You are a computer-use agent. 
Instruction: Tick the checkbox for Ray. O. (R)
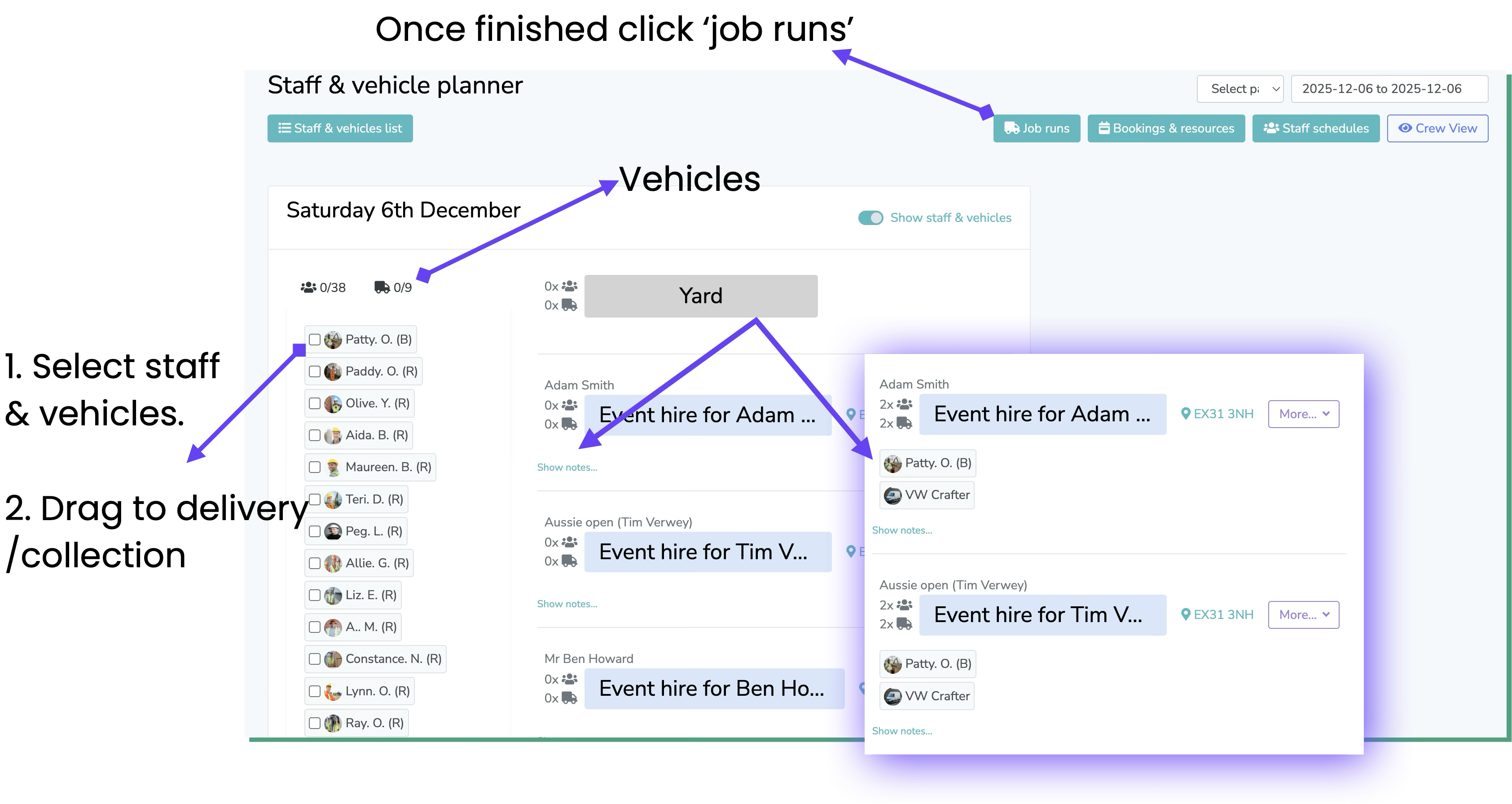click(x=315, y=723)
